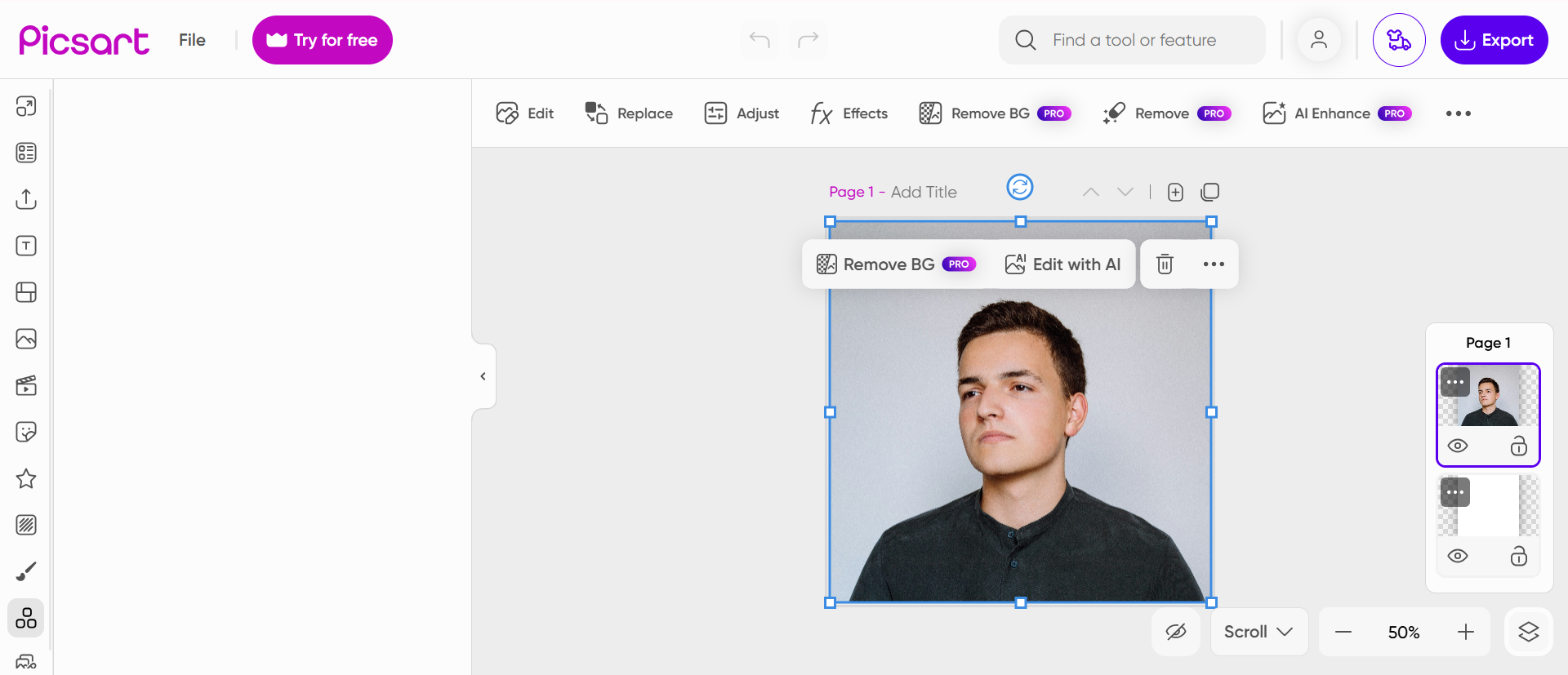Image resolution: width=1568 pixels, height=675 pixels.
Task: Open the Layers panel icon
Action: pyautogui.click(x=1528, y=632)
